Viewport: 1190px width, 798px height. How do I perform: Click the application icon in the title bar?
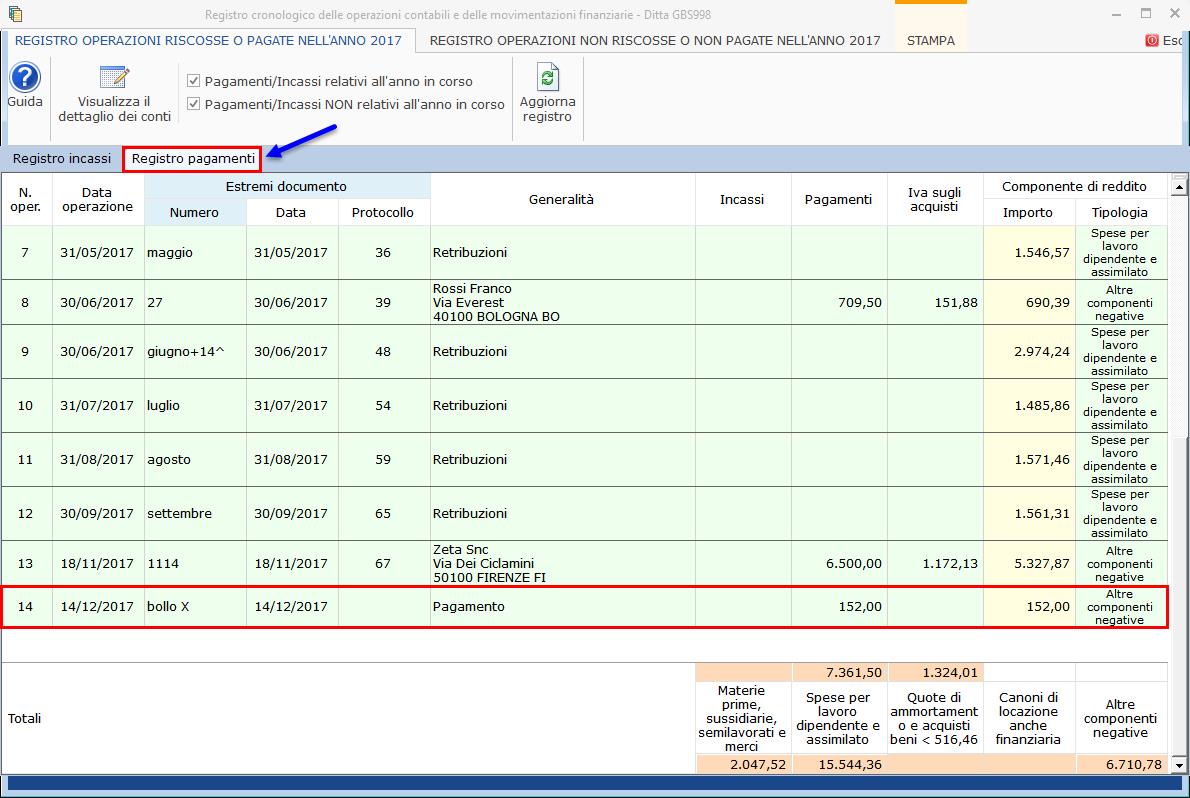(14, 14)
